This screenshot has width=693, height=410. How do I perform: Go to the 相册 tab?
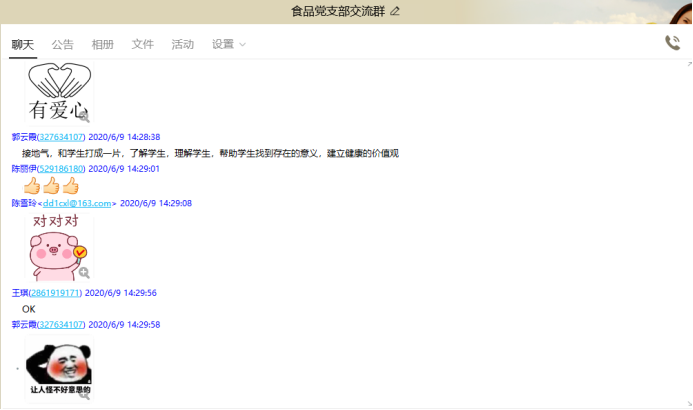(102, 45)
